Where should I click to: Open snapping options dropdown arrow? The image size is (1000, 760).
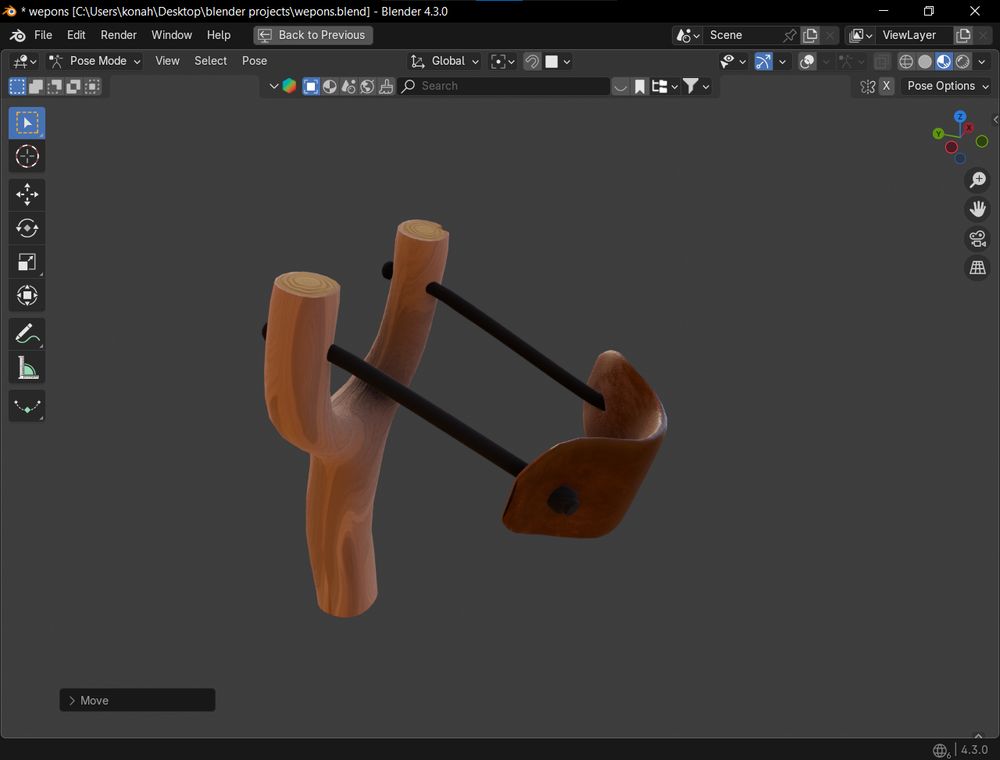pos(566,61)
